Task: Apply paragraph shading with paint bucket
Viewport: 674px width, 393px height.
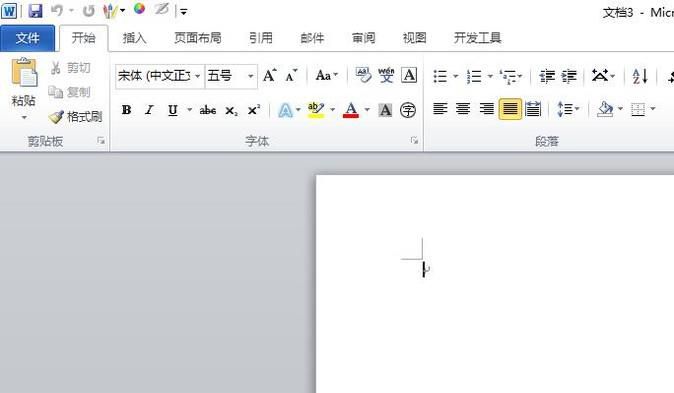Action: [x=605, y=109]
